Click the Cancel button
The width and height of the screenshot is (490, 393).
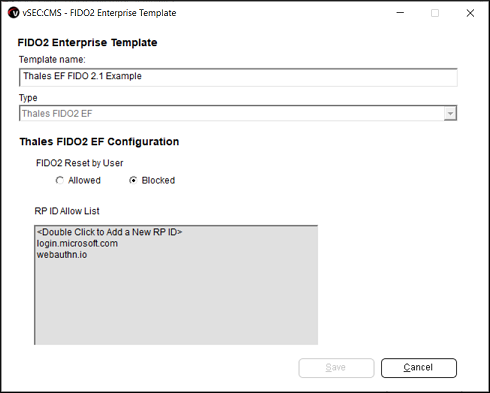[x=419, y=368]
